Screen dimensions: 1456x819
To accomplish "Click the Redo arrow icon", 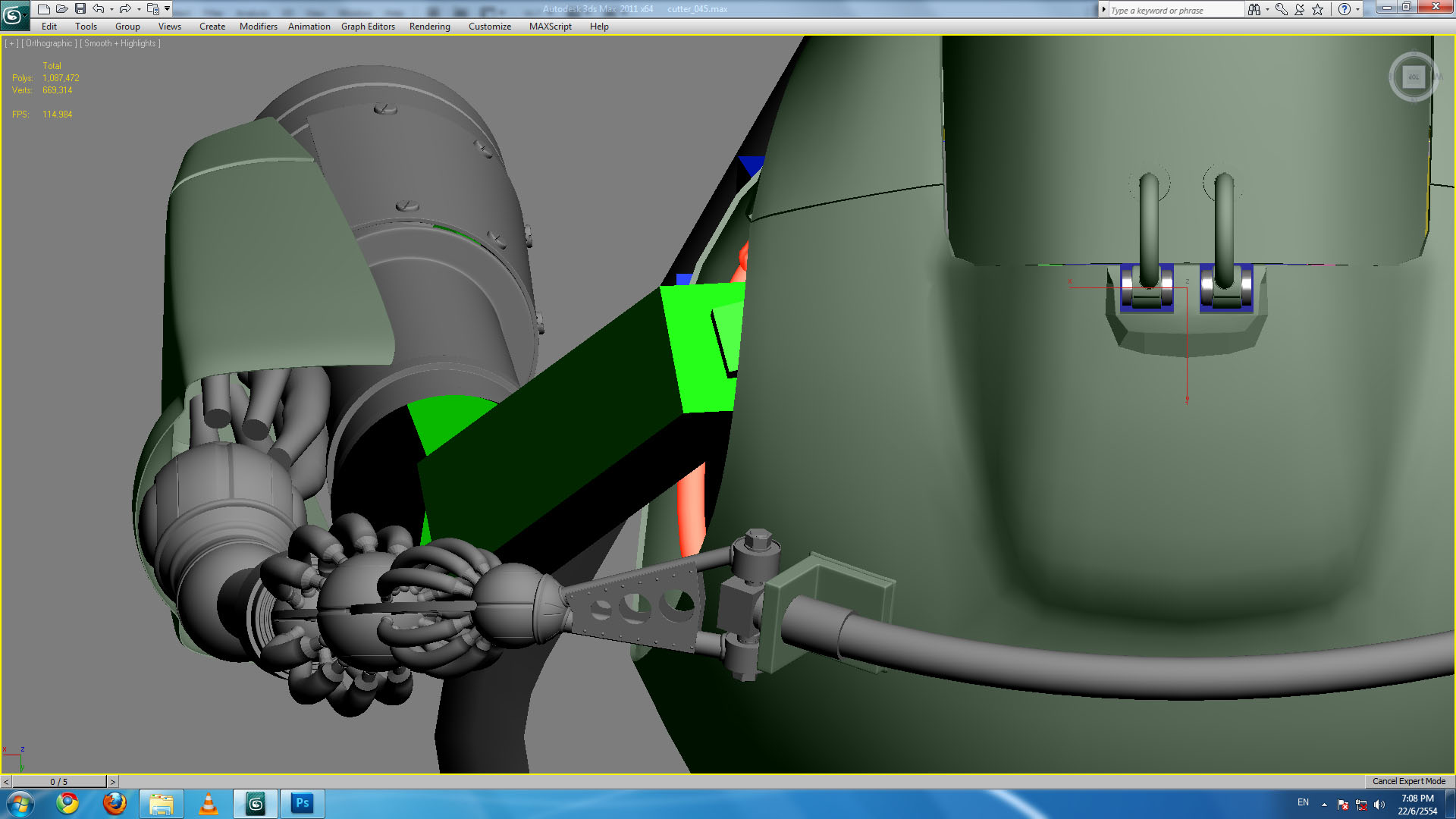I will (125, 9).
